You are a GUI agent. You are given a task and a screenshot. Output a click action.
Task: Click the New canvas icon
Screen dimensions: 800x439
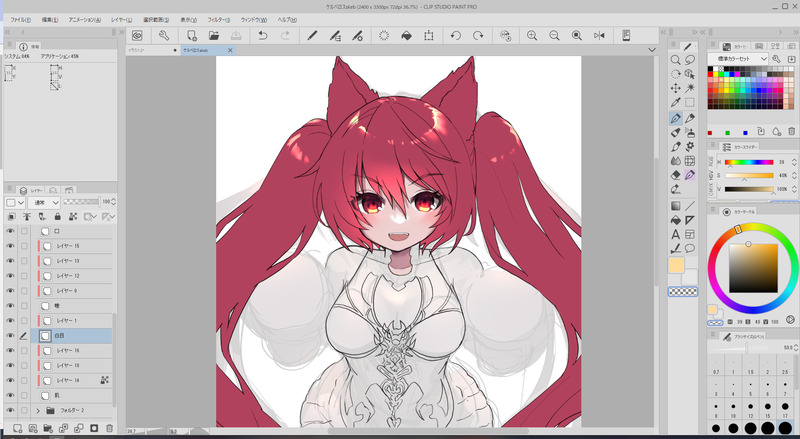coord(191,35)
